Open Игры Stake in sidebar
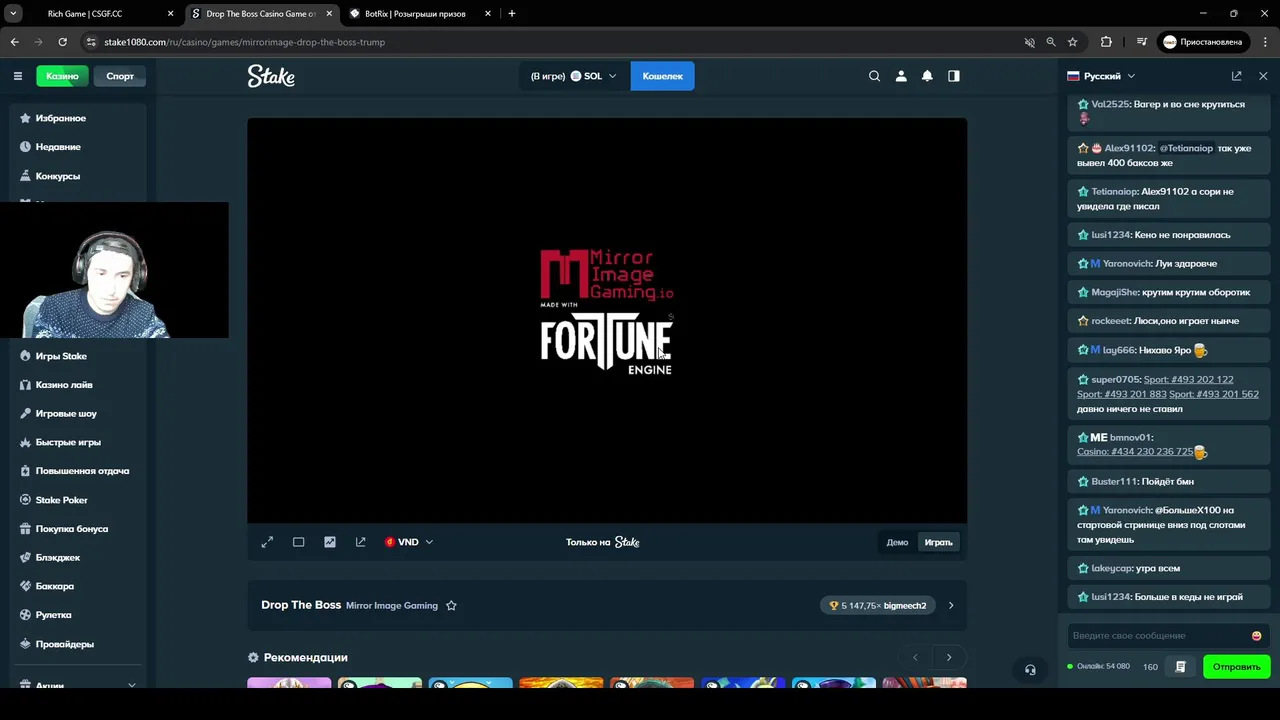Viewport: 1280px width, 720px height. click(x=78, y=356)
